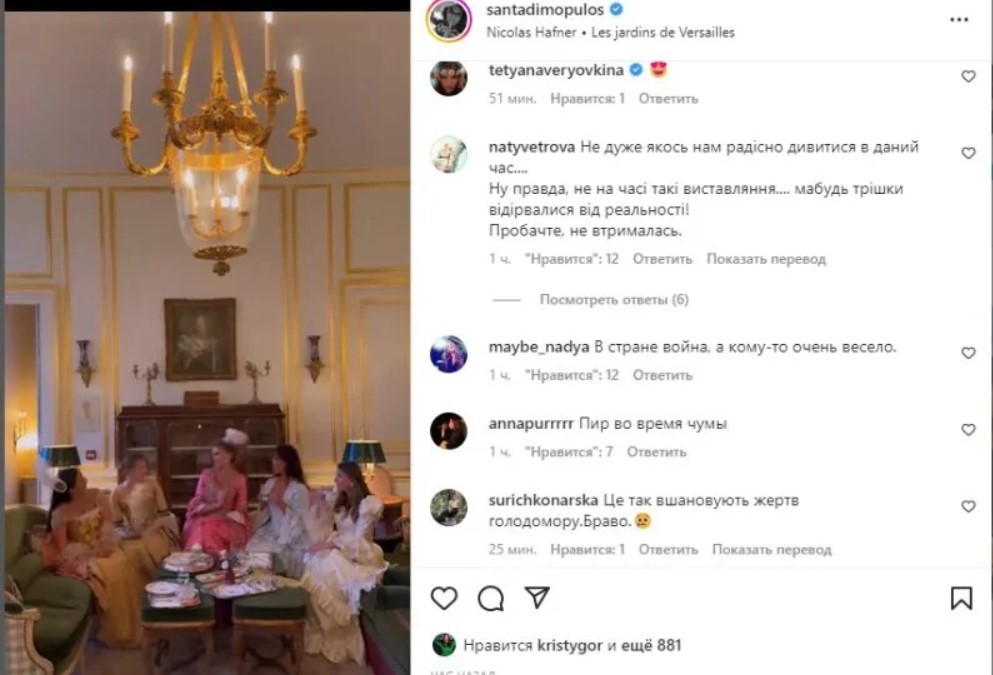Open the santadimopulos username link

545,9
